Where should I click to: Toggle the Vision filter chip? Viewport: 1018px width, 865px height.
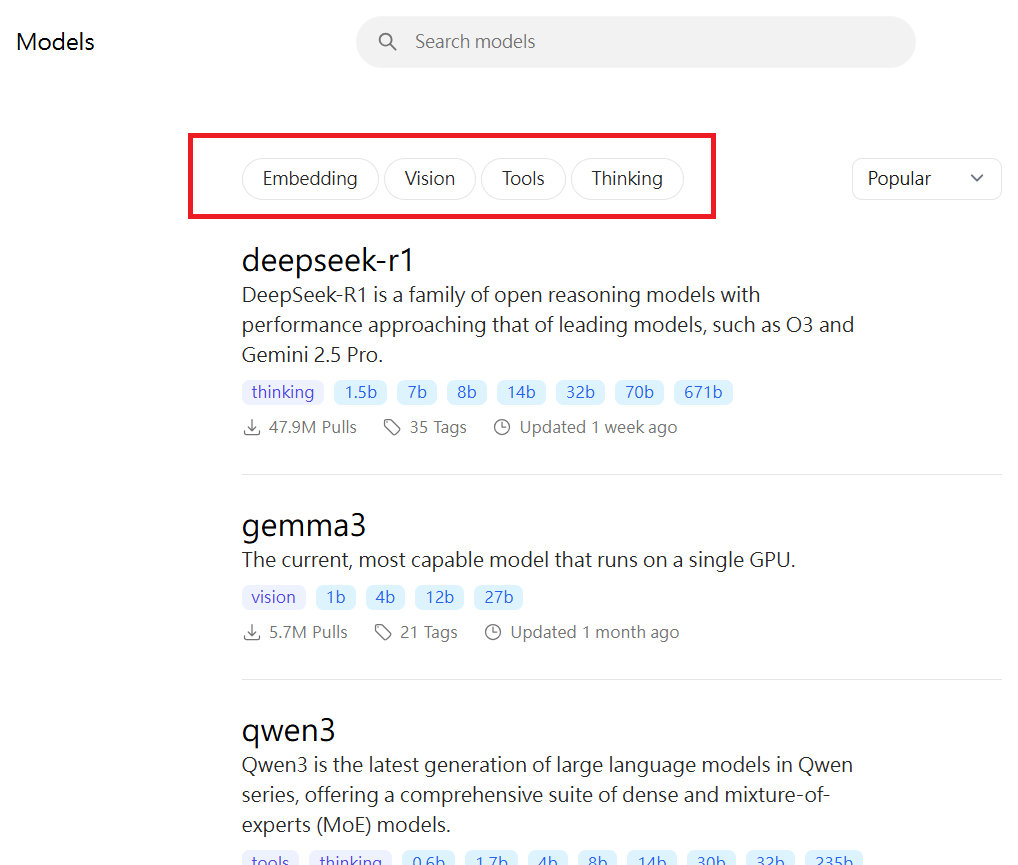tap(430, 179)
